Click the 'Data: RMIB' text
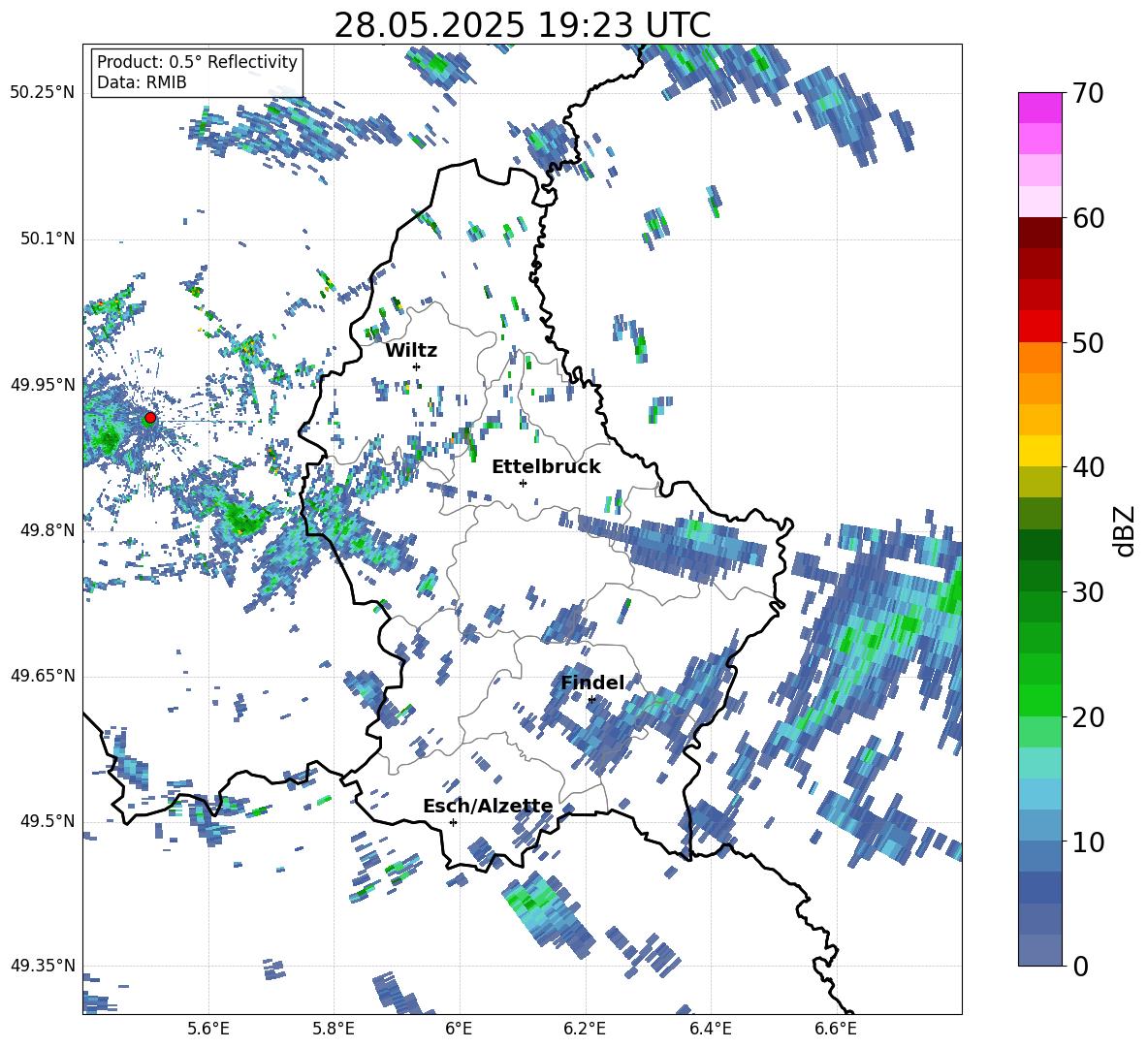 142,82
